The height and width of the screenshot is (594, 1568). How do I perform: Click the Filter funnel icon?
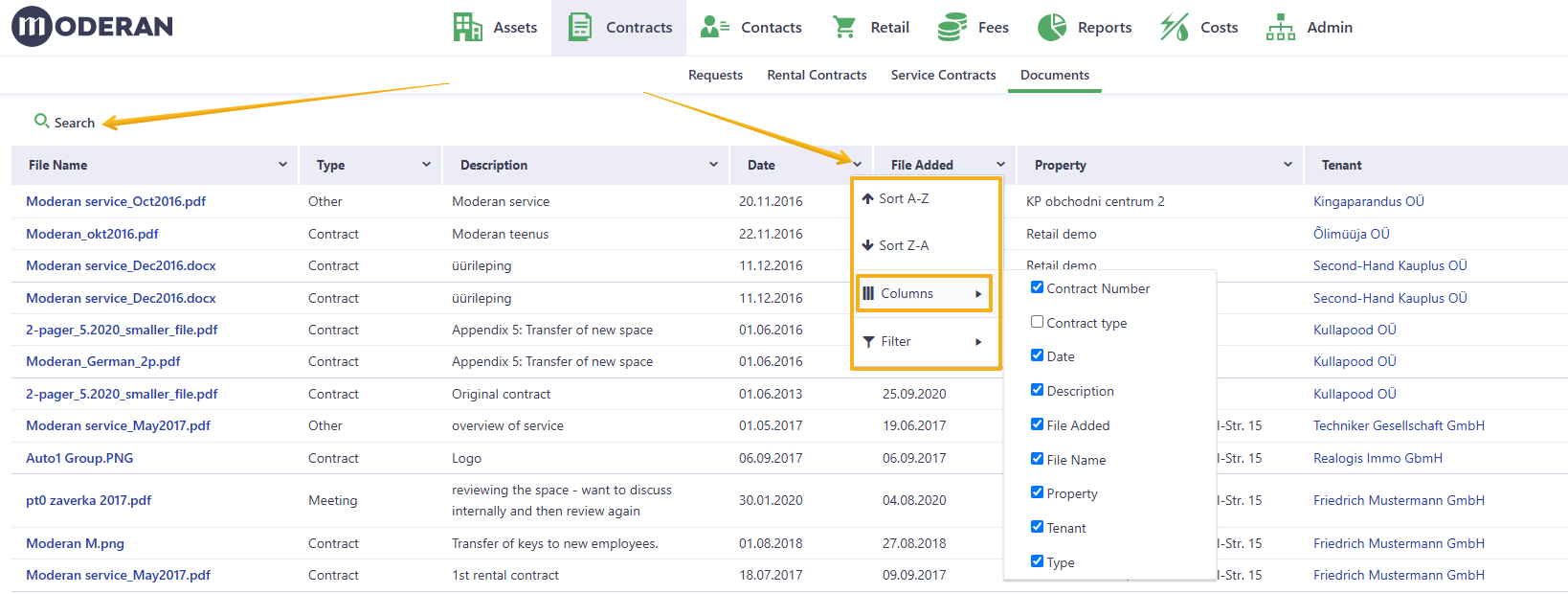point(868,342)
